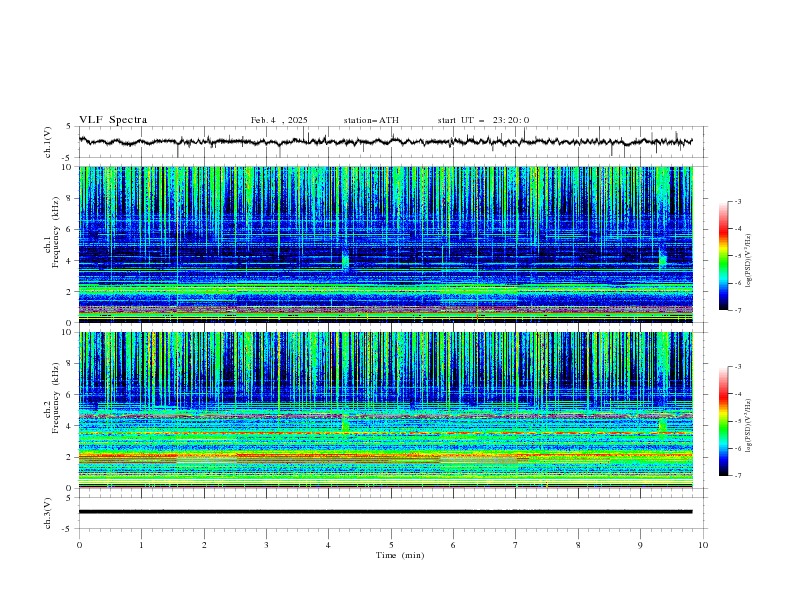
Task: Click the ch.2 "Frequency (kHz)" axis label
Action: tap(56, 398)
